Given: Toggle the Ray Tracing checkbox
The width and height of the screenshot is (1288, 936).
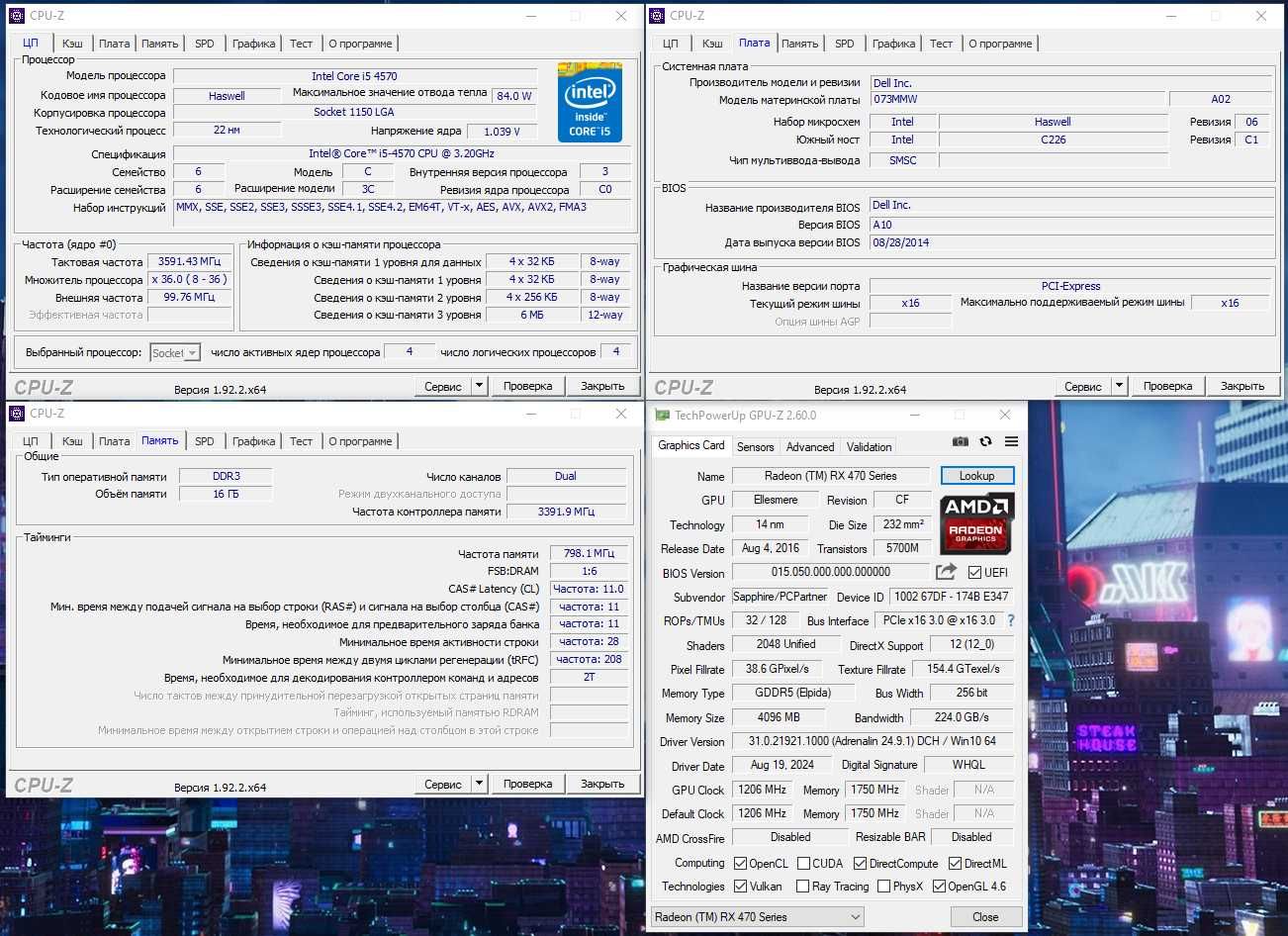Looking at the screenshot, I should 803,887.
